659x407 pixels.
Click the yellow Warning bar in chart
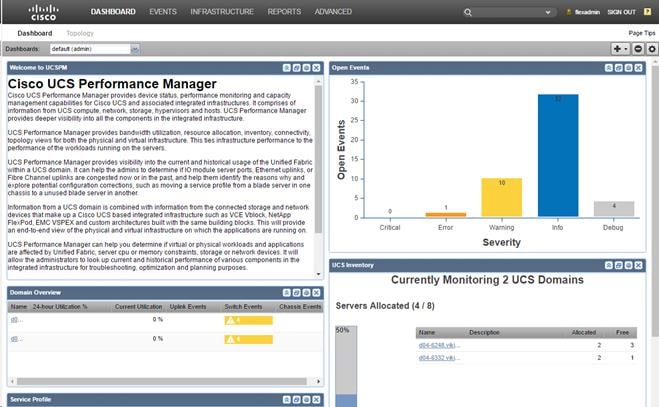pyautogui.click(x=502, y=197)
